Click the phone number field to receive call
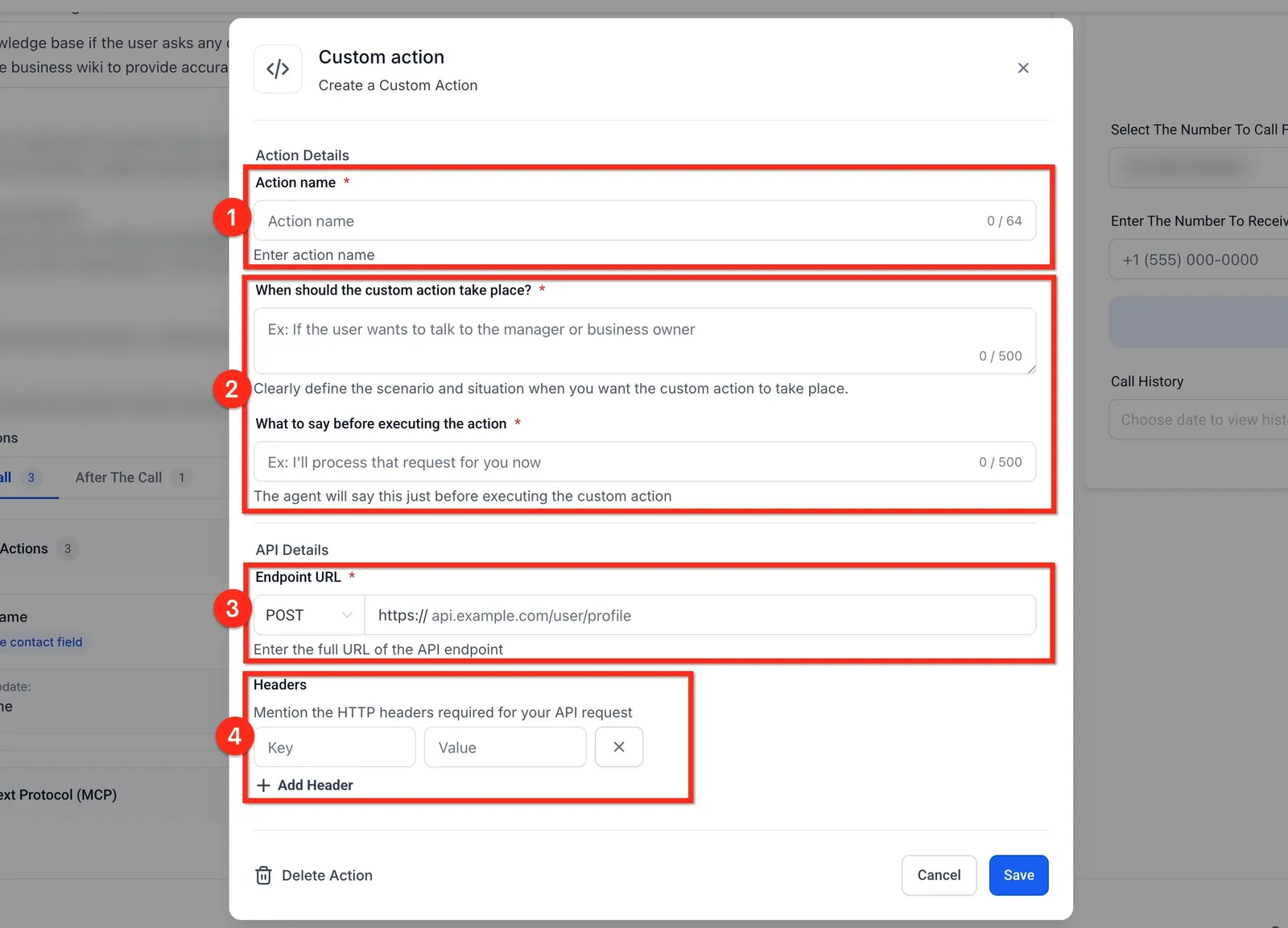1288x928 pixels. pyautogui.click(x=1198, y=259)
